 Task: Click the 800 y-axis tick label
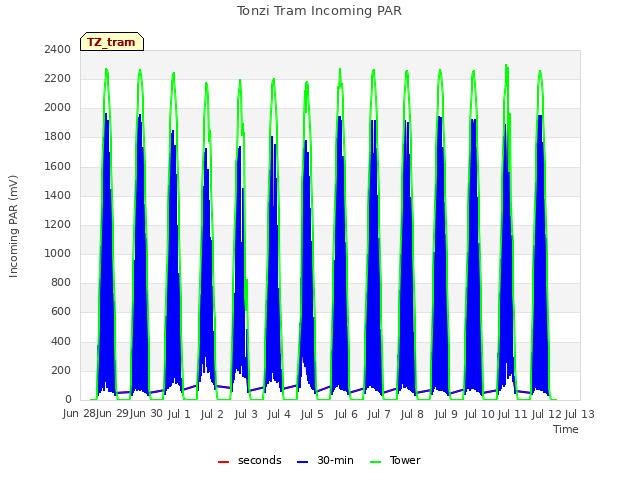pos(61,282)
